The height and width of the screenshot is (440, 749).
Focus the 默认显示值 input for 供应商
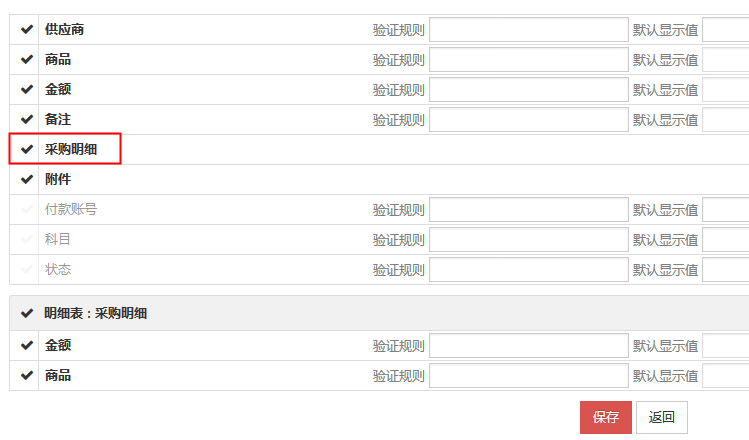(x=725, y=30)
